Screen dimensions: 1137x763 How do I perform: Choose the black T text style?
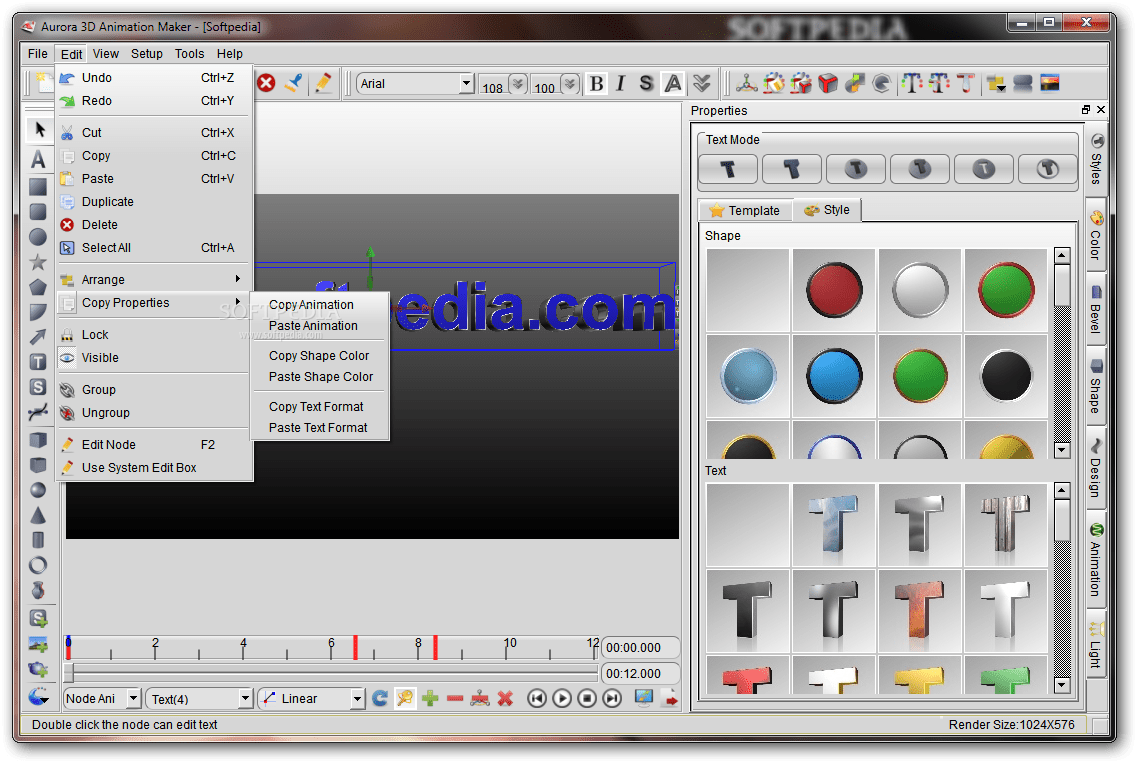(x=748, y=611)
